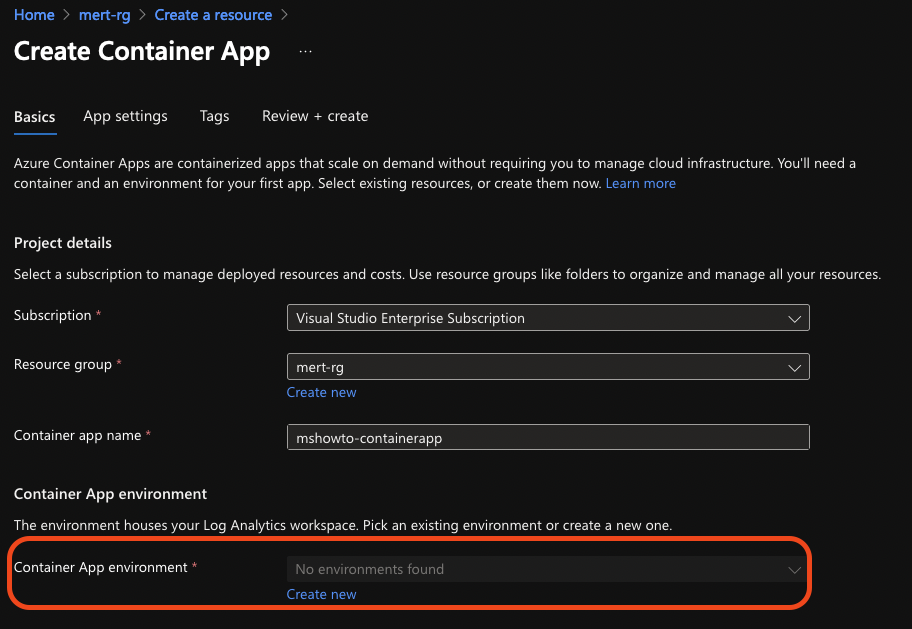Return to Create a resource breadcrumb
Image resolution: width=912 pixels, height=629 pixels.
click(213, 15)
